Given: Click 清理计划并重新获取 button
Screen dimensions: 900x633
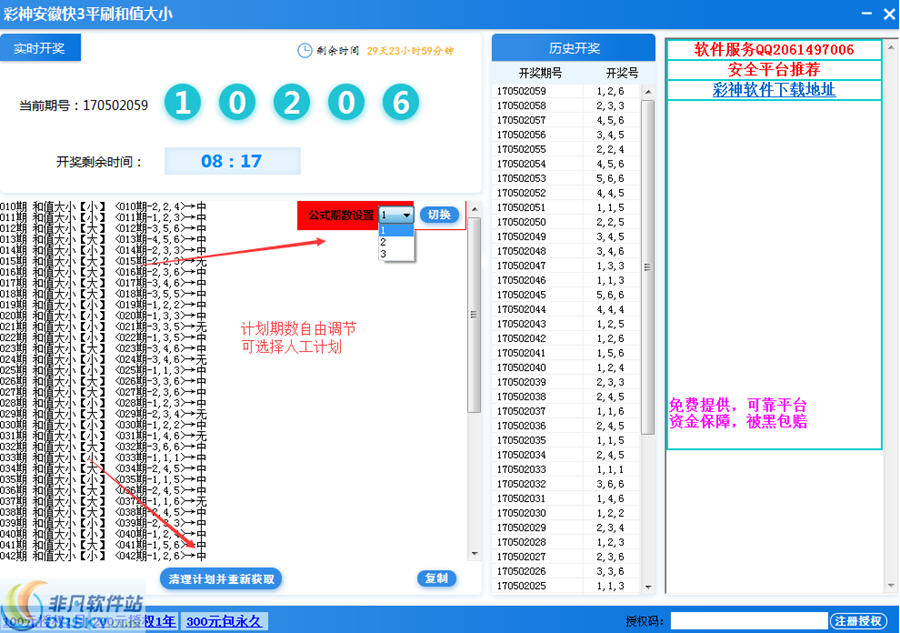Looking at the screenshot, I should click(x=221, y=579).
